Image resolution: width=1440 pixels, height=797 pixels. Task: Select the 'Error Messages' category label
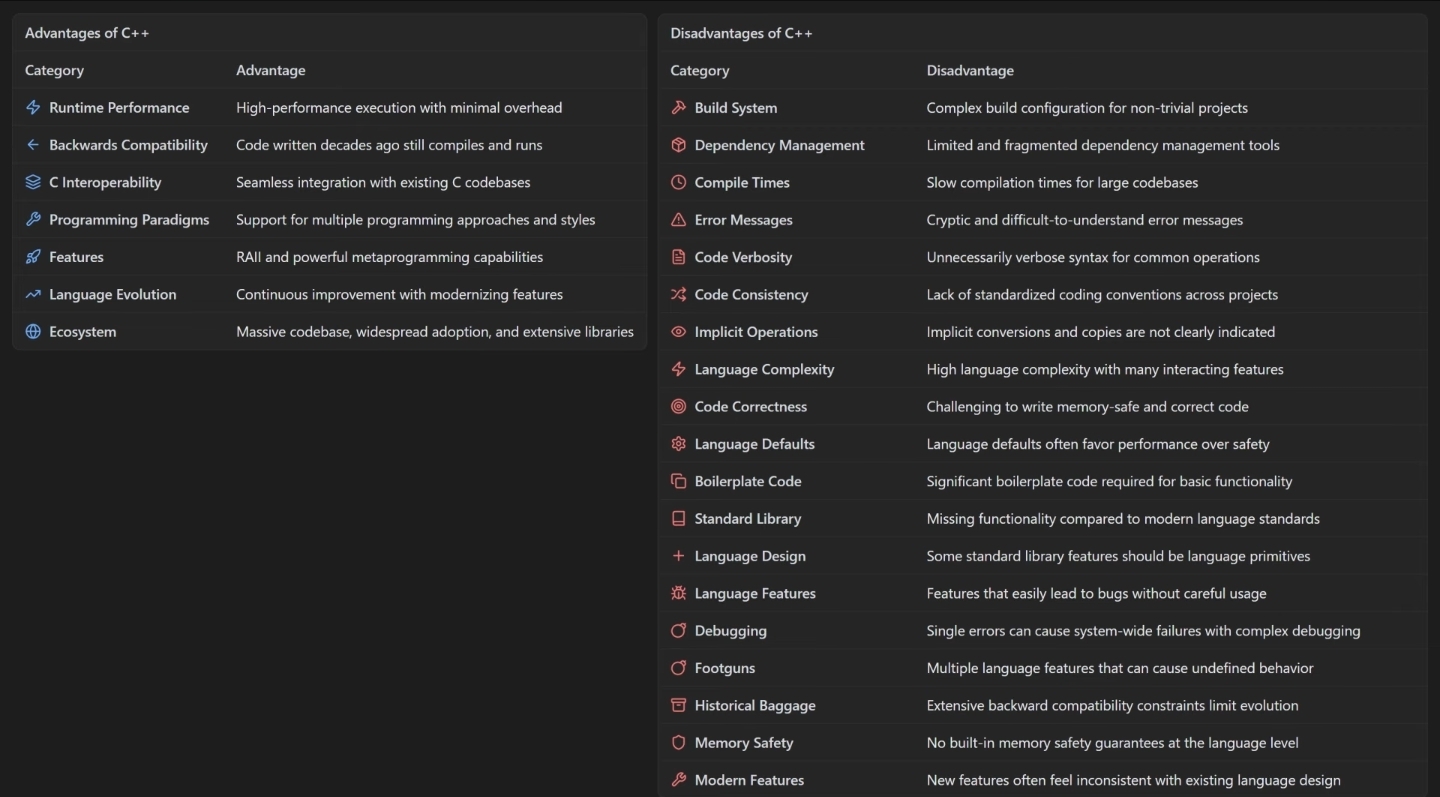744,220
